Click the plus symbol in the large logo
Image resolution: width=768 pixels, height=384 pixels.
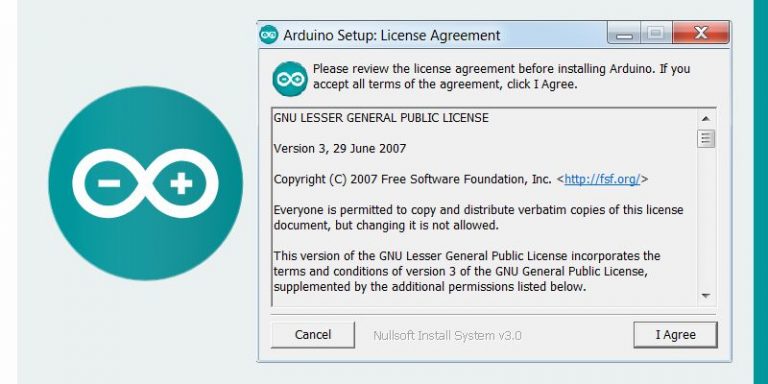181,183
